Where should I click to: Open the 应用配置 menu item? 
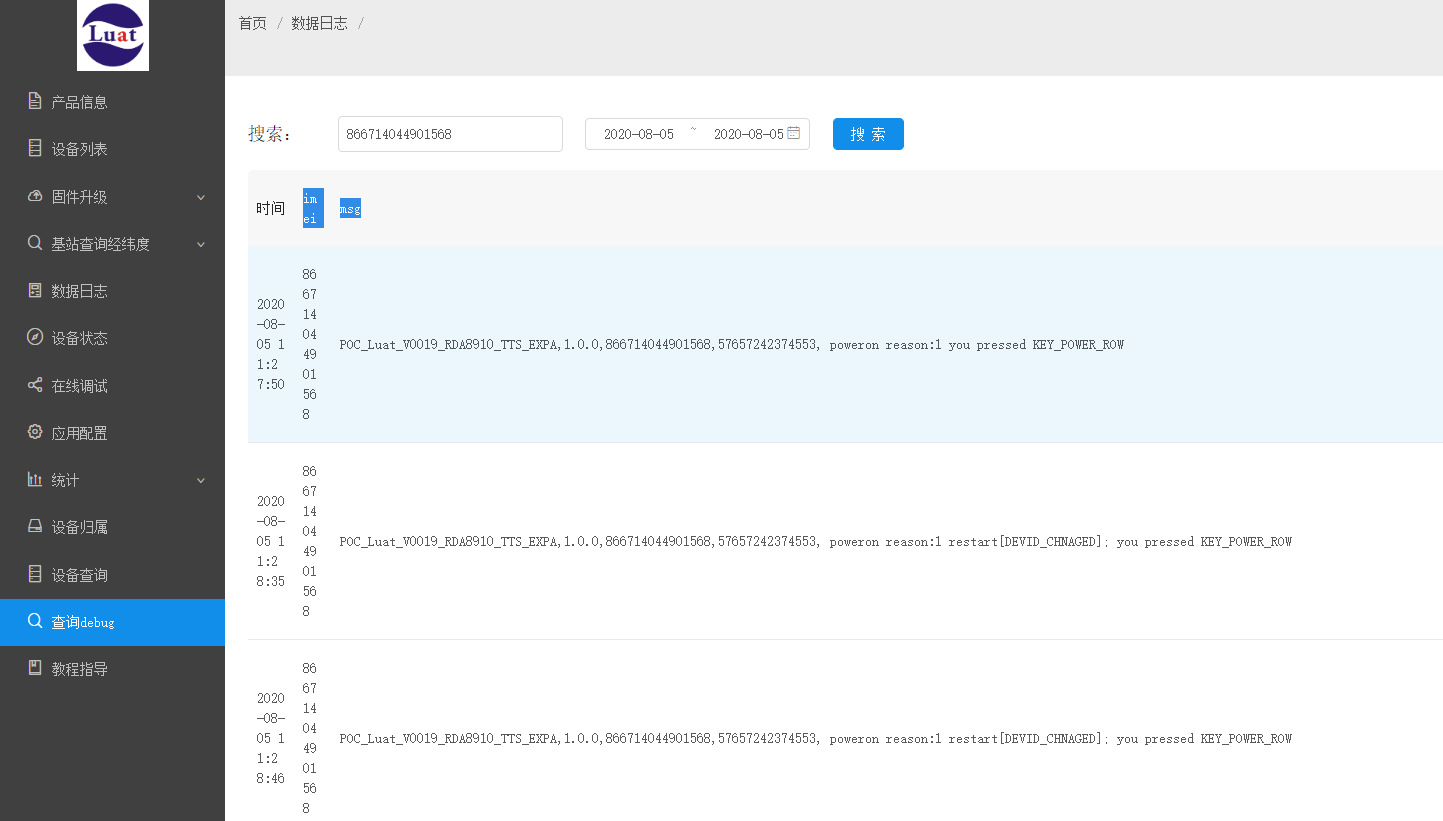[x=112, y=433]
